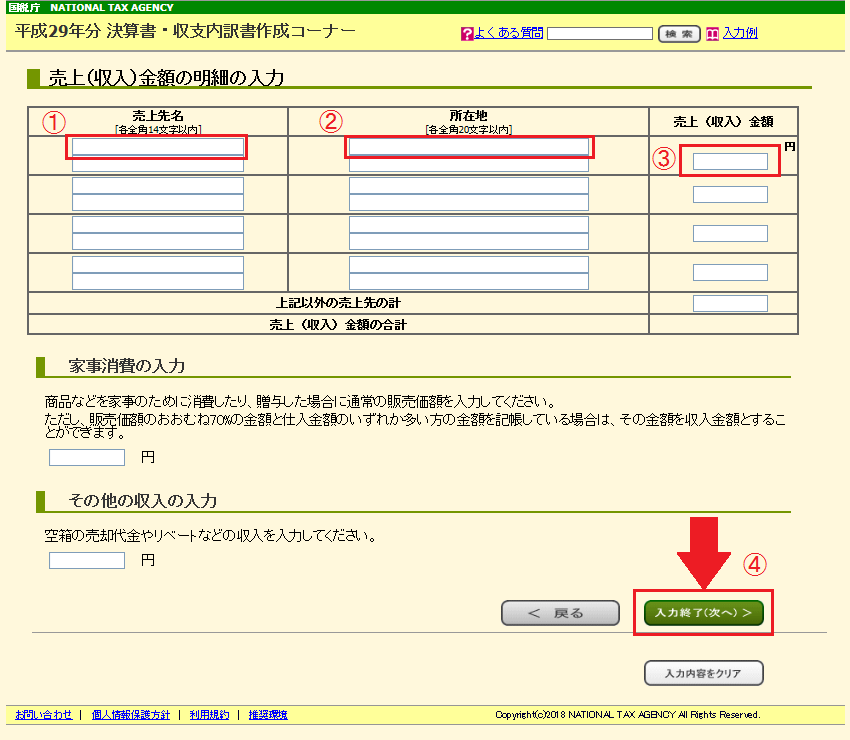The image size is (850, 740).
Task: Click the 売上(収入)金額 column header
Action: click(723, 122)
